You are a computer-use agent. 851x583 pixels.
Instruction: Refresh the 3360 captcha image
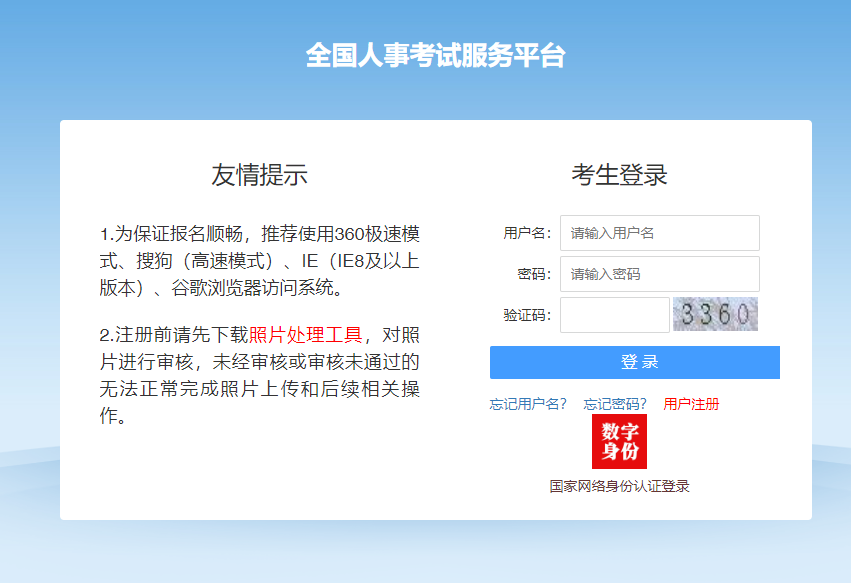pyautogui.click(x=714, y=314)
